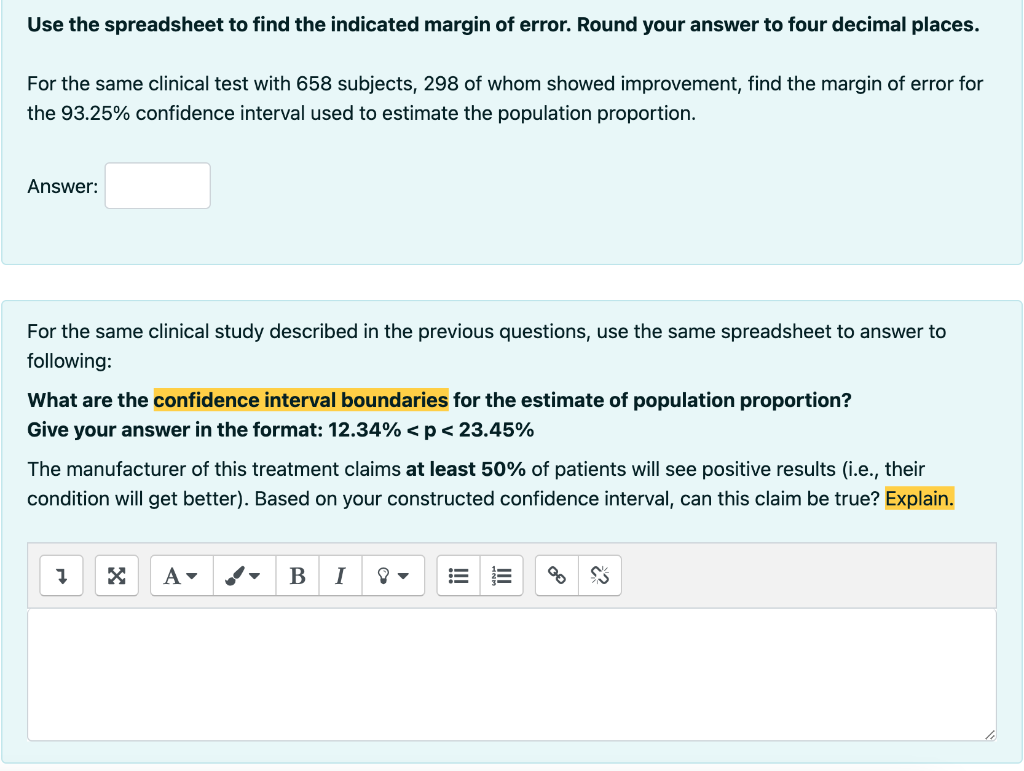Select the question heading about margin of error
The image size is (1024, 771).
[x=500, y=24]
